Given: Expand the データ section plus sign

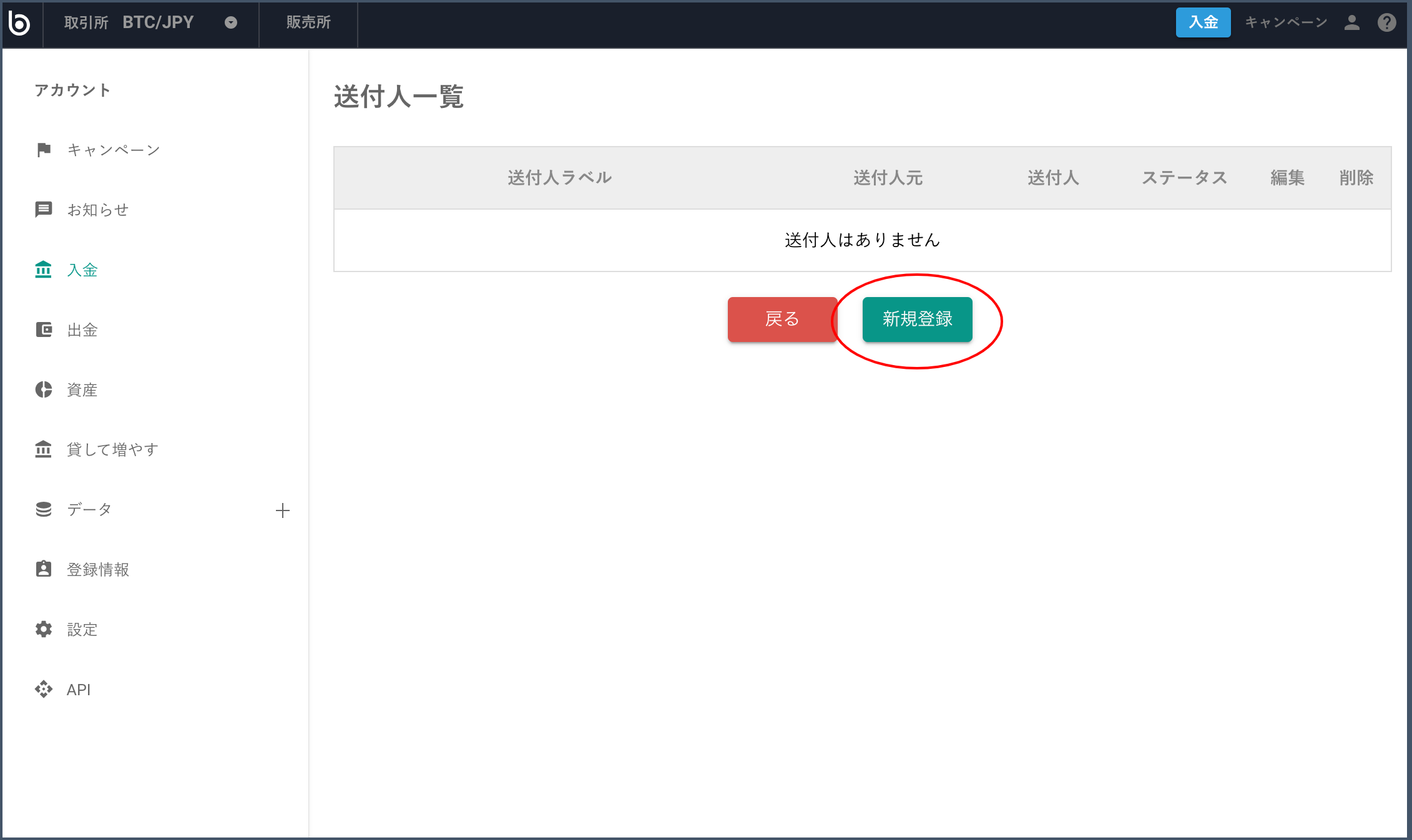Looking at the screenshot, I should click(x=282, y=510).
